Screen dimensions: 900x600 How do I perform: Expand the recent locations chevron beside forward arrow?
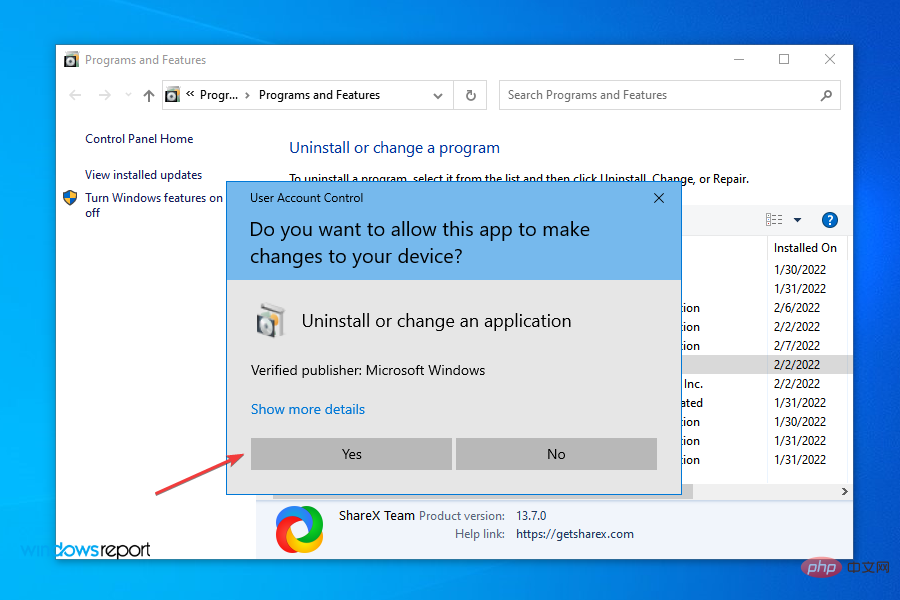pos(126,95)
